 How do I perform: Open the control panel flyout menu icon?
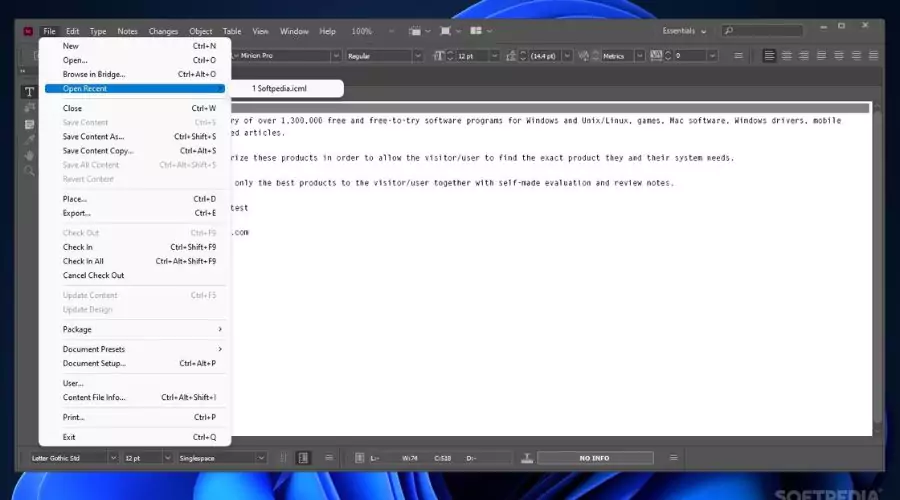point(738,56)
